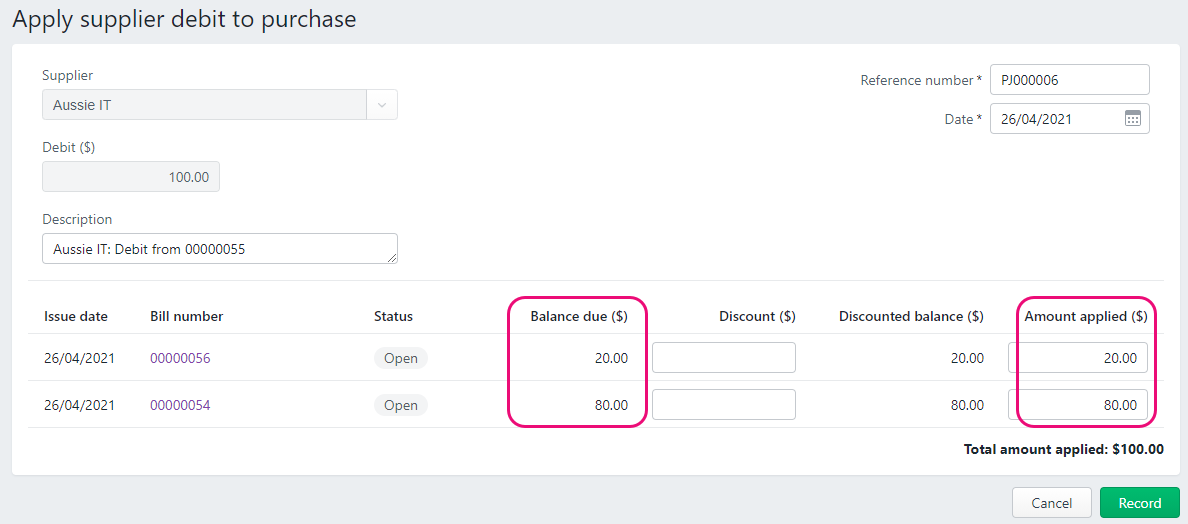Click Open status badge for bill 00000054
Viewport: 1188px width, 524px height.
(x=401, y=405)
